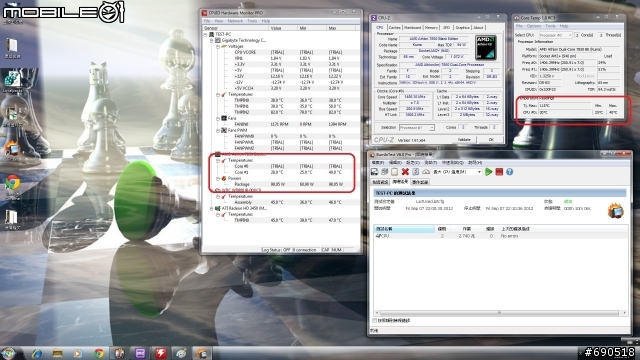Image resolution: width=640 pixels, height=360 pixels.
Task: Switch to the About tab in CPU-Z
Action: [478, 28]
